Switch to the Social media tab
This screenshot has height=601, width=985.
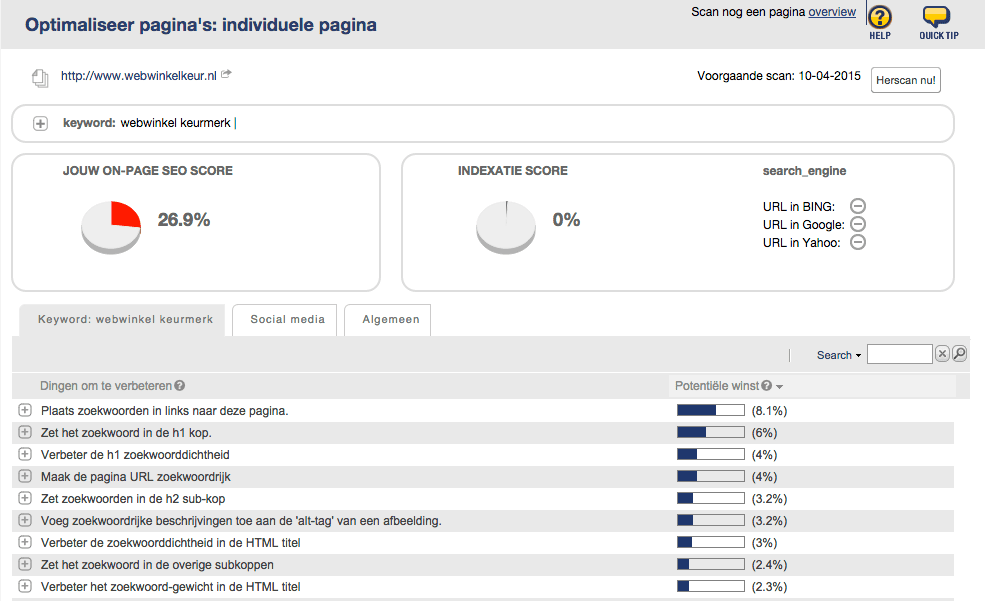[x=287, y=320]
